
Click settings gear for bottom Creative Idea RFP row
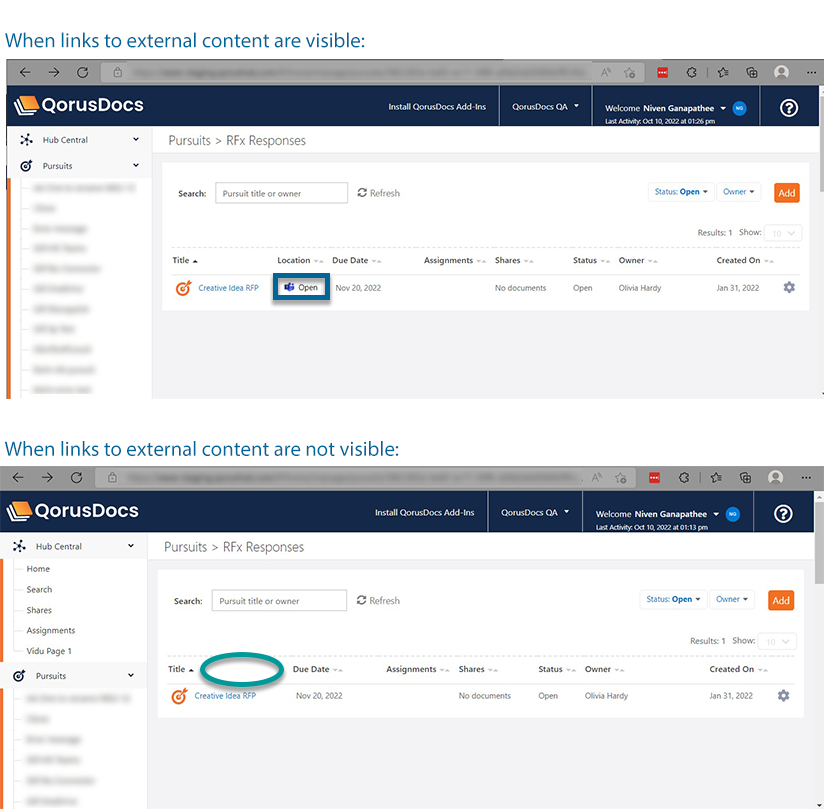point(783,695)
